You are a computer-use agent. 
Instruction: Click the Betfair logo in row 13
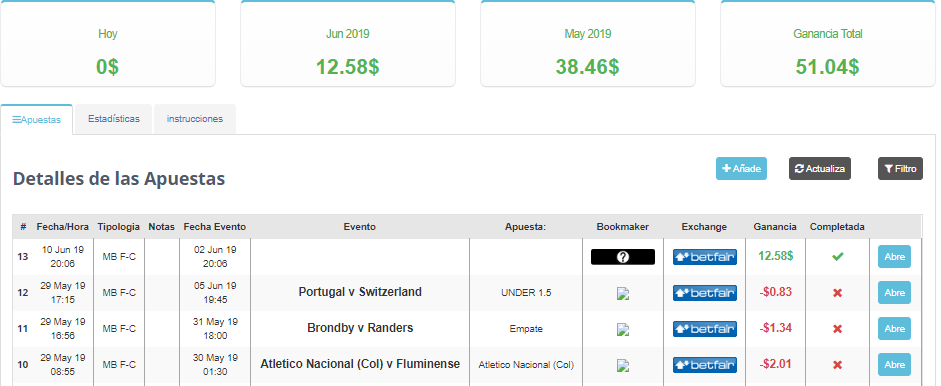click(705, 257)
